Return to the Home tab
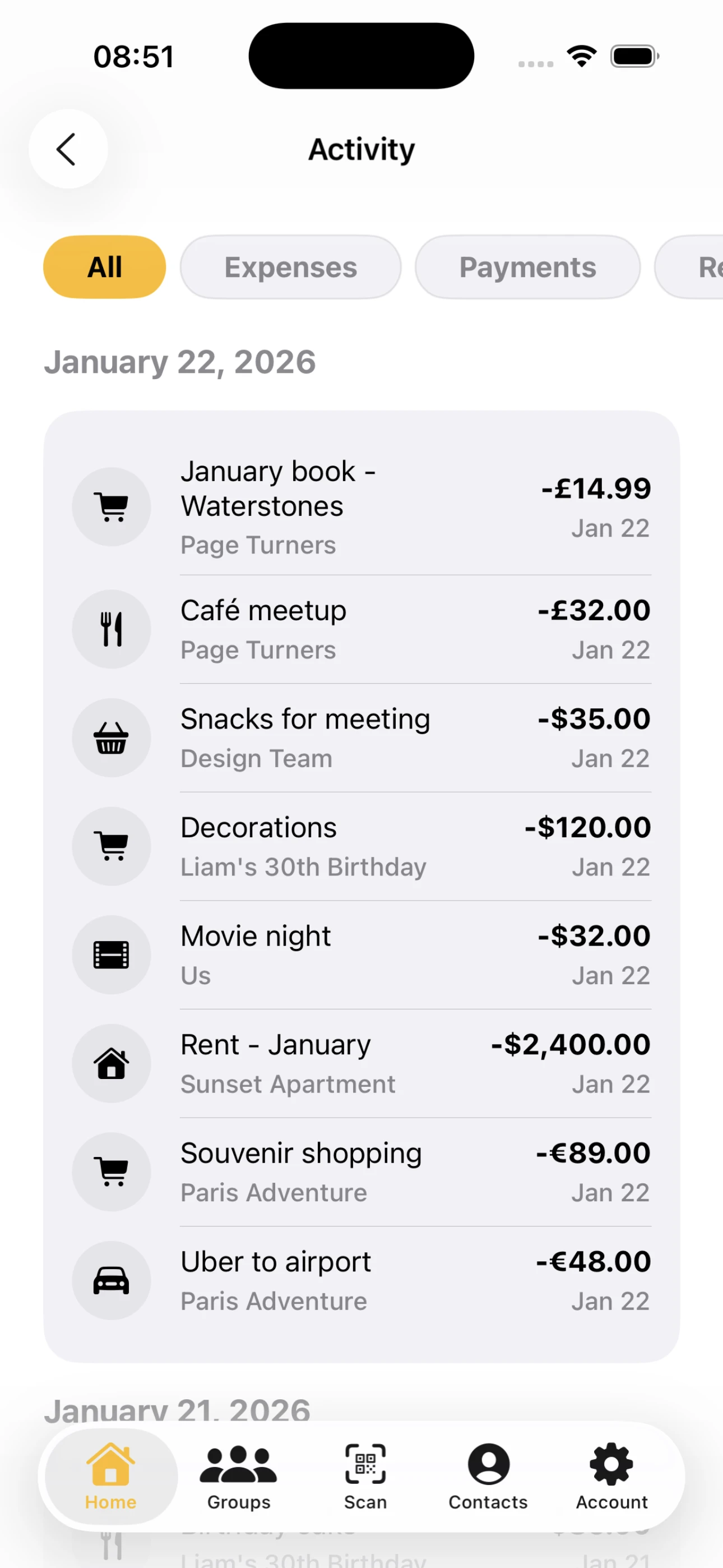This screenshot has width=723, height=1568. click(111, 1475)
